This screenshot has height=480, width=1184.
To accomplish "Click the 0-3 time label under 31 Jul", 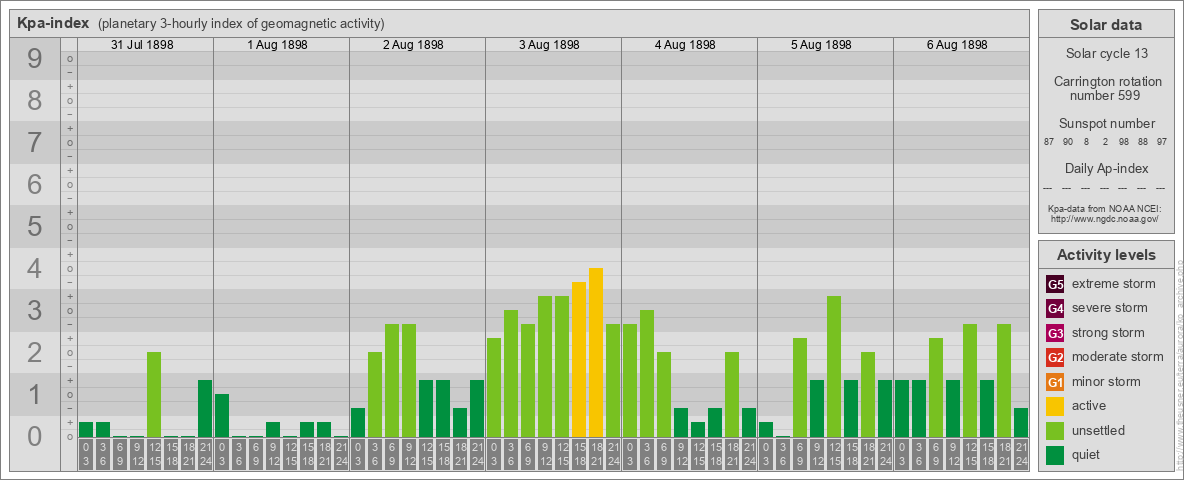I will 86,454.
